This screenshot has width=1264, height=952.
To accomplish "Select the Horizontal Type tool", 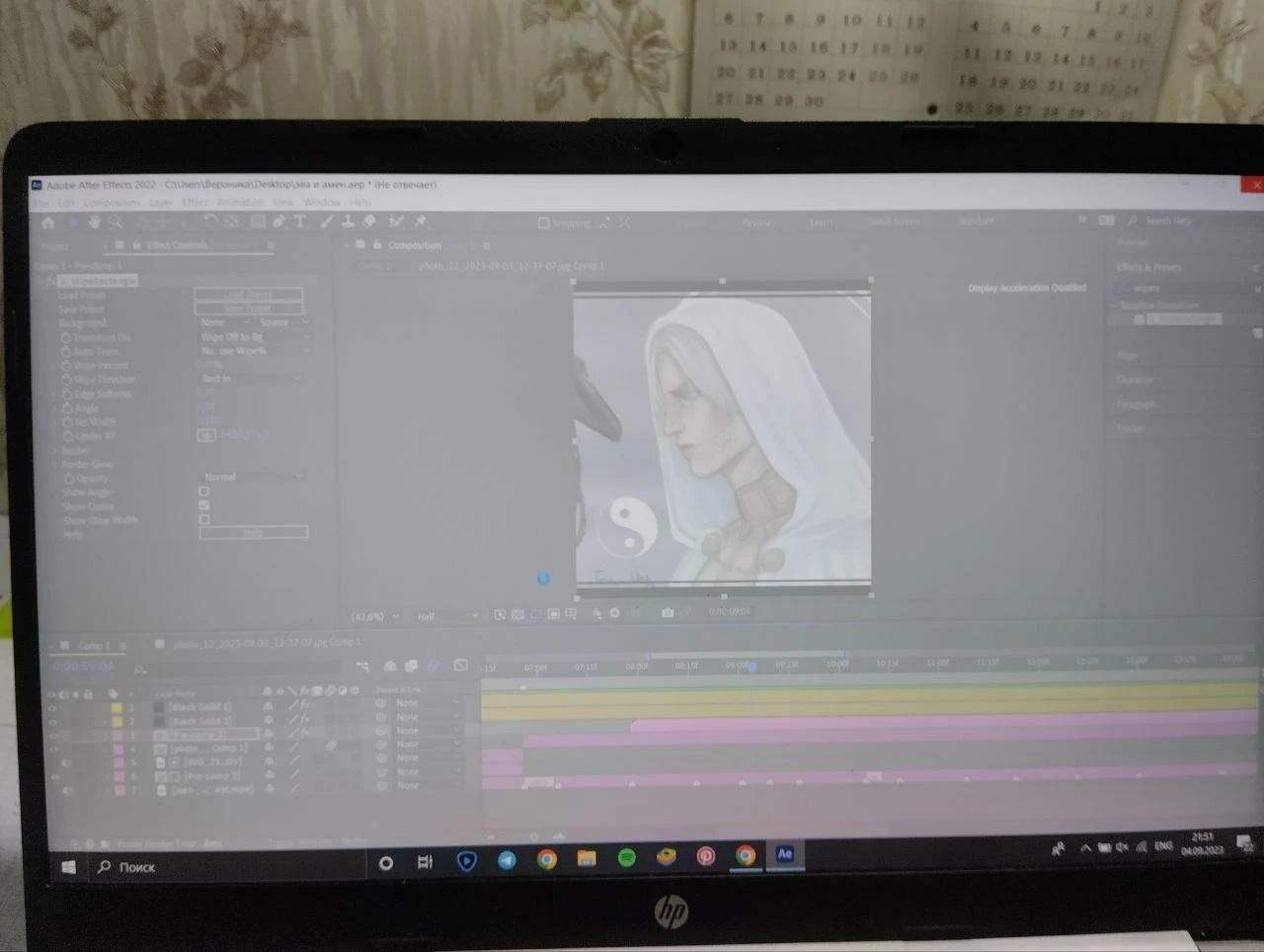I will 300,222.
